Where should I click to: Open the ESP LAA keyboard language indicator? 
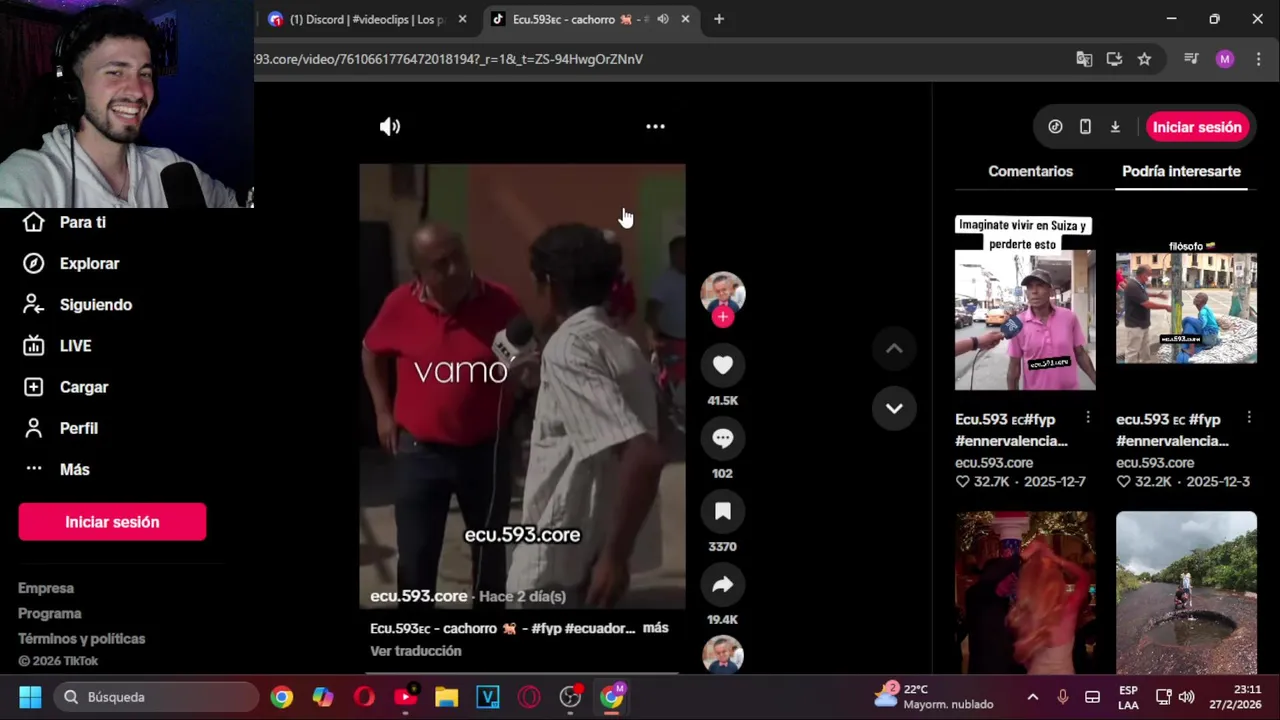coord(1128,697)
